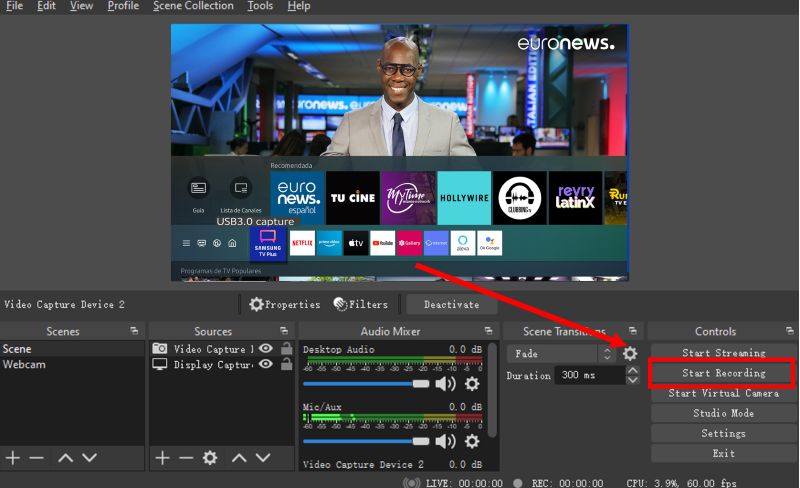Open Fade transition dropdown
800x488 pixels.
[561, 353]
